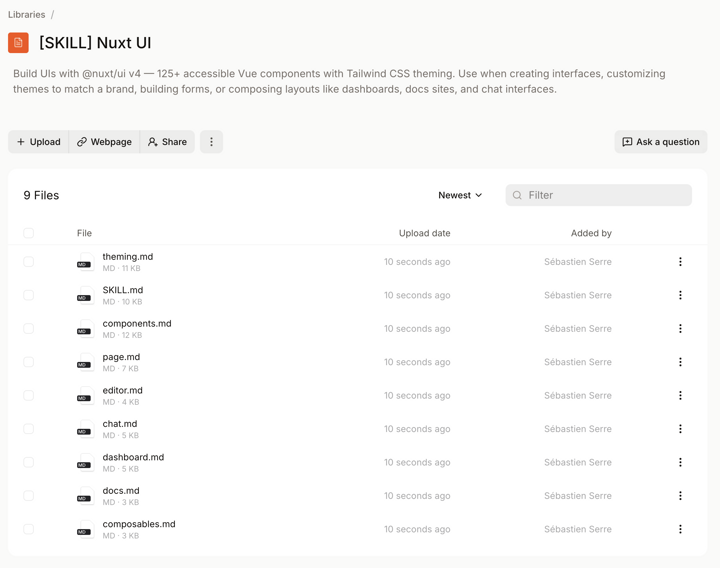
Task: Select the components.md row checkbox
Action: click(x=28, y=329)
